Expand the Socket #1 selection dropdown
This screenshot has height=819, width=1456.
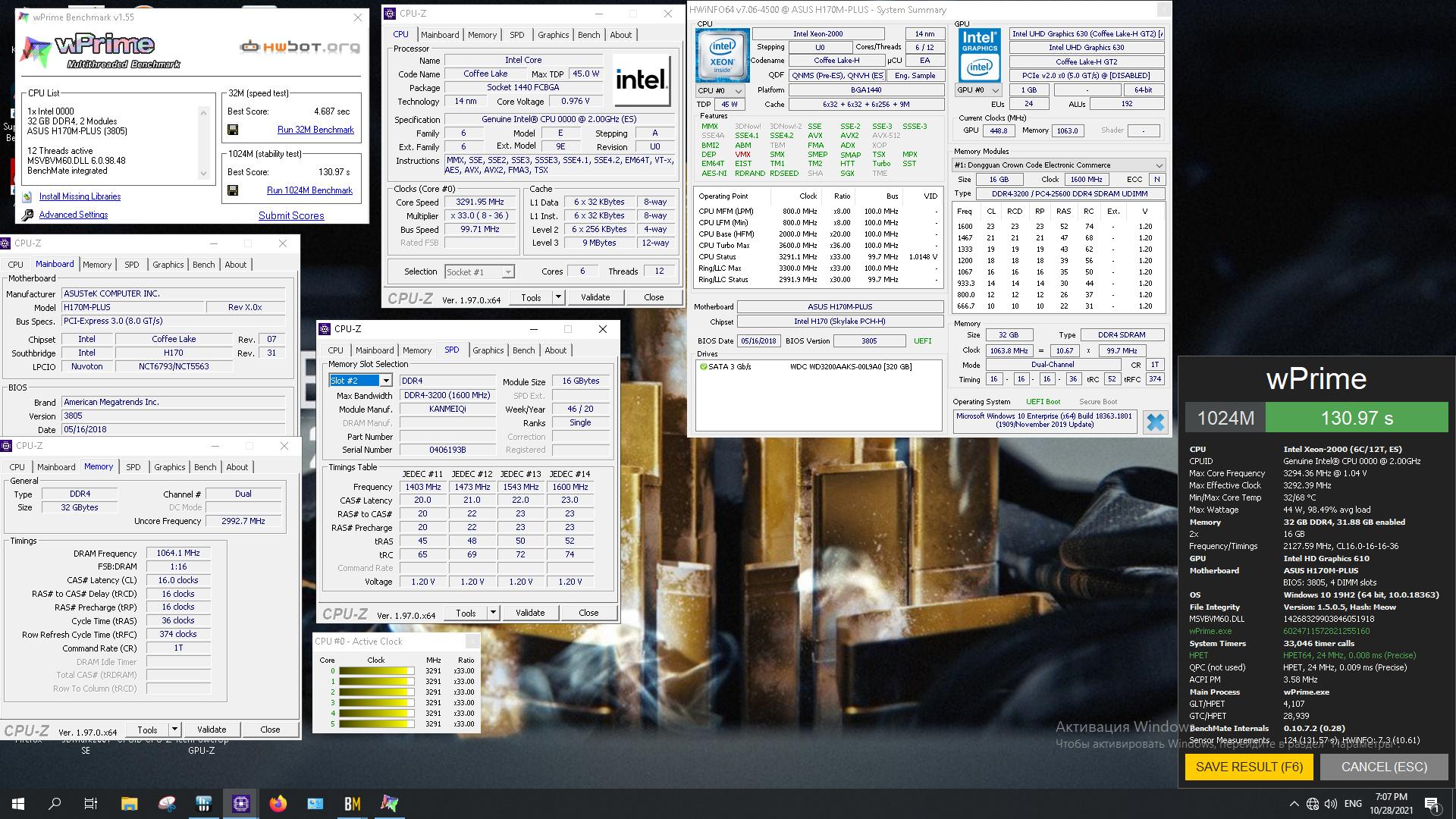pyautogui.click(x=508, y=272)
